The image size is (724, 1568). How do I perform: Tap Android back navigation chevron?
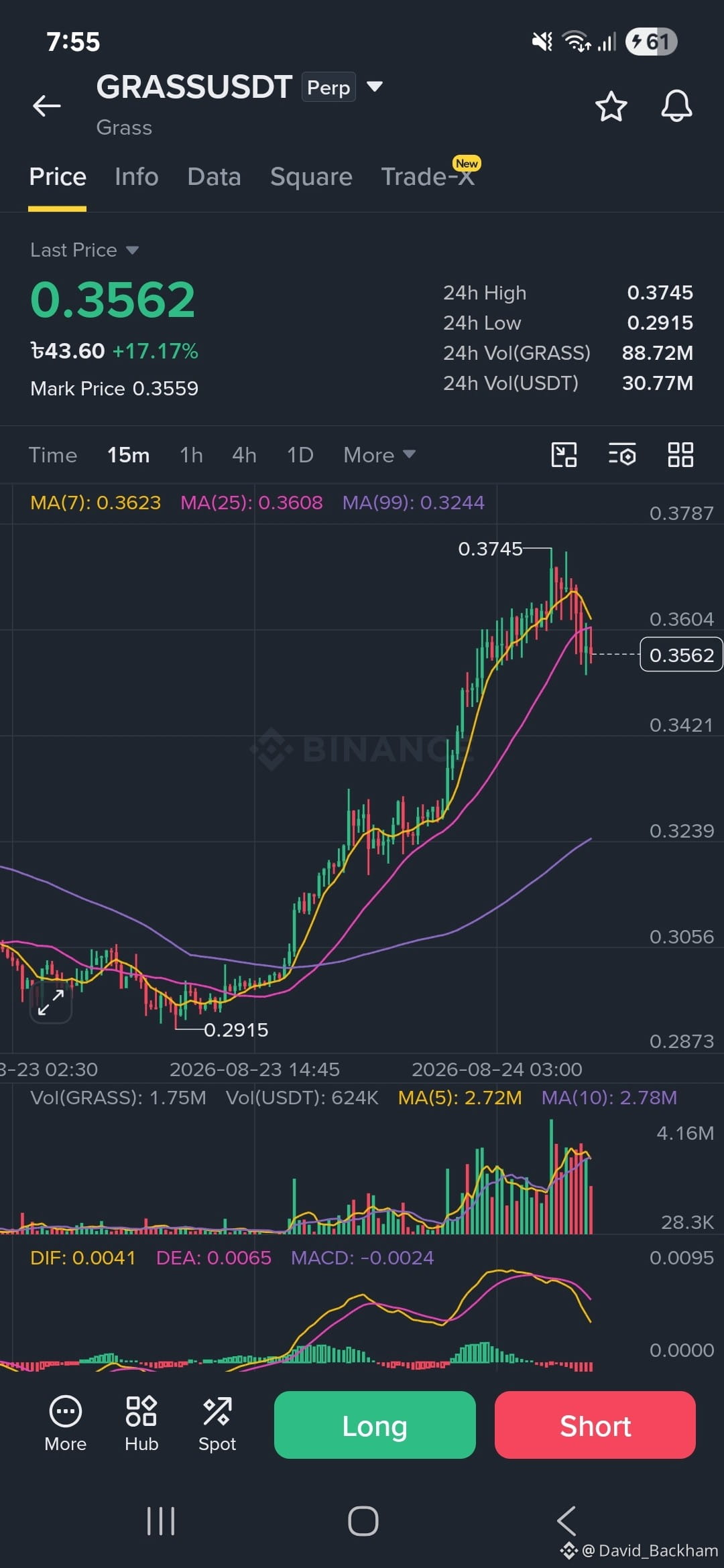point(566,1521)
